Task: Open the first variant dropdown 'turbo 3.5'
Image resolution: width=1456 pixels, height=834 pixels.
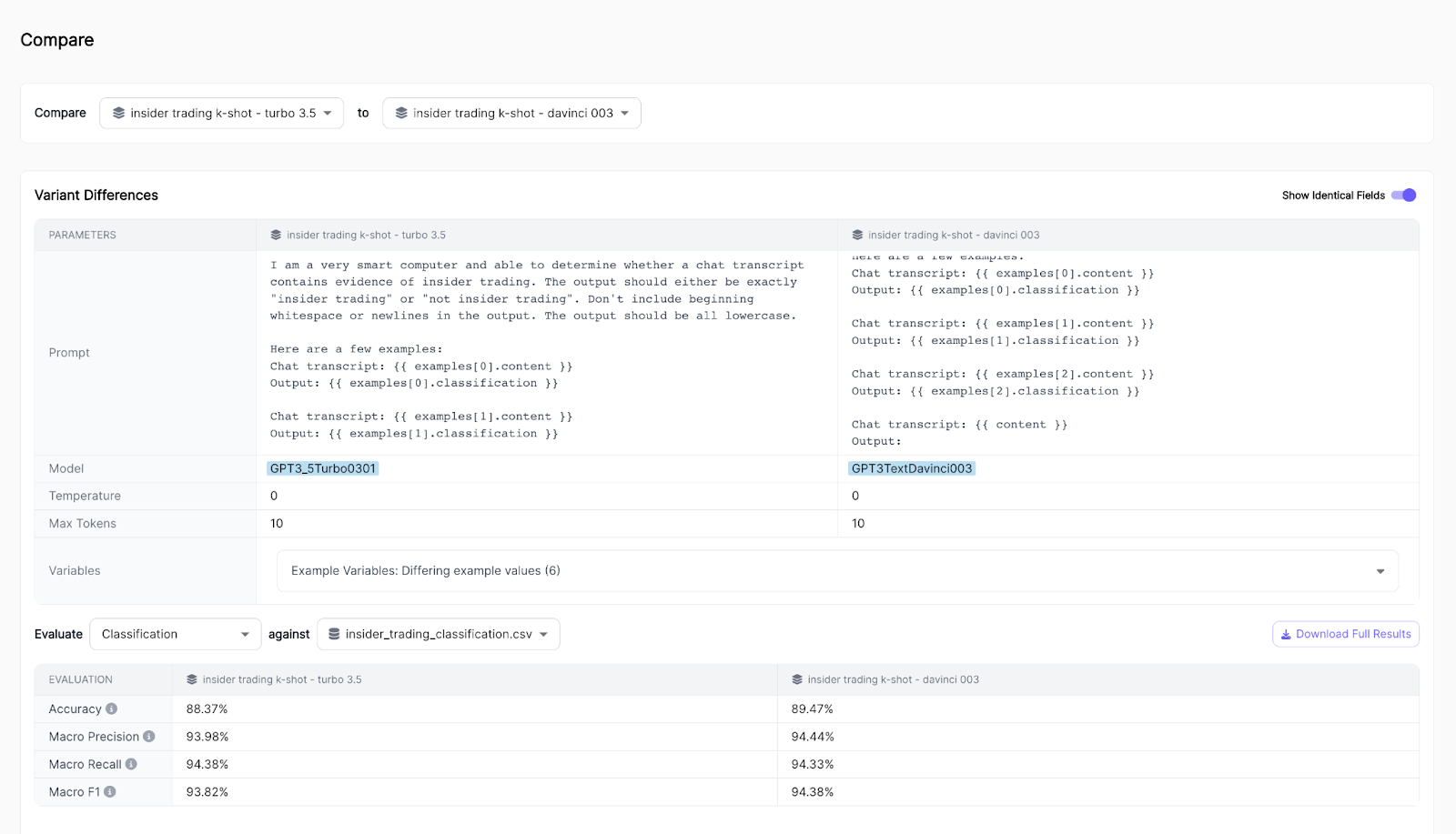Action: click(221, 113)
